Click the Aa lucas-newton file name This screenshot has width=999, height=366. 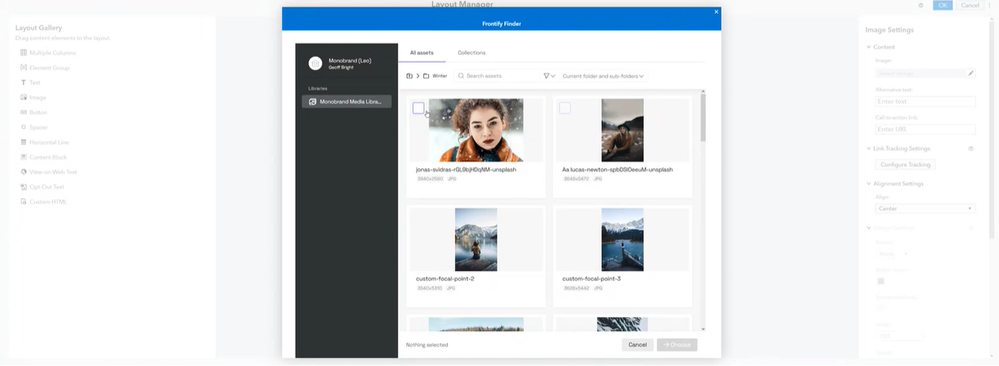click(617, 170)
